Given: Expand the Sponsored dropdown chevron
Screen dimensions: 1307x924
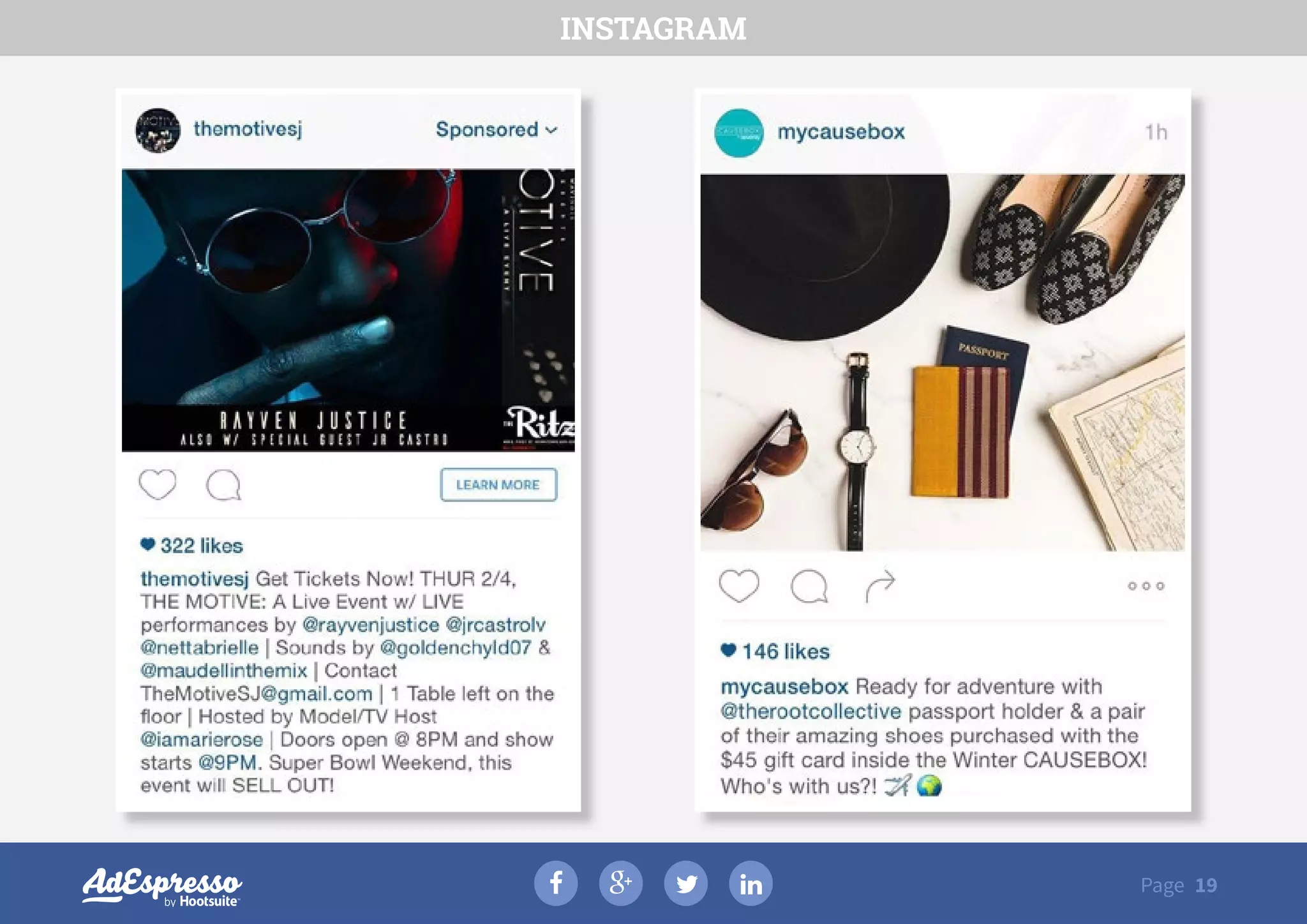Looking at the screenshot, I should pyautogui.click(x=552, y=130).
